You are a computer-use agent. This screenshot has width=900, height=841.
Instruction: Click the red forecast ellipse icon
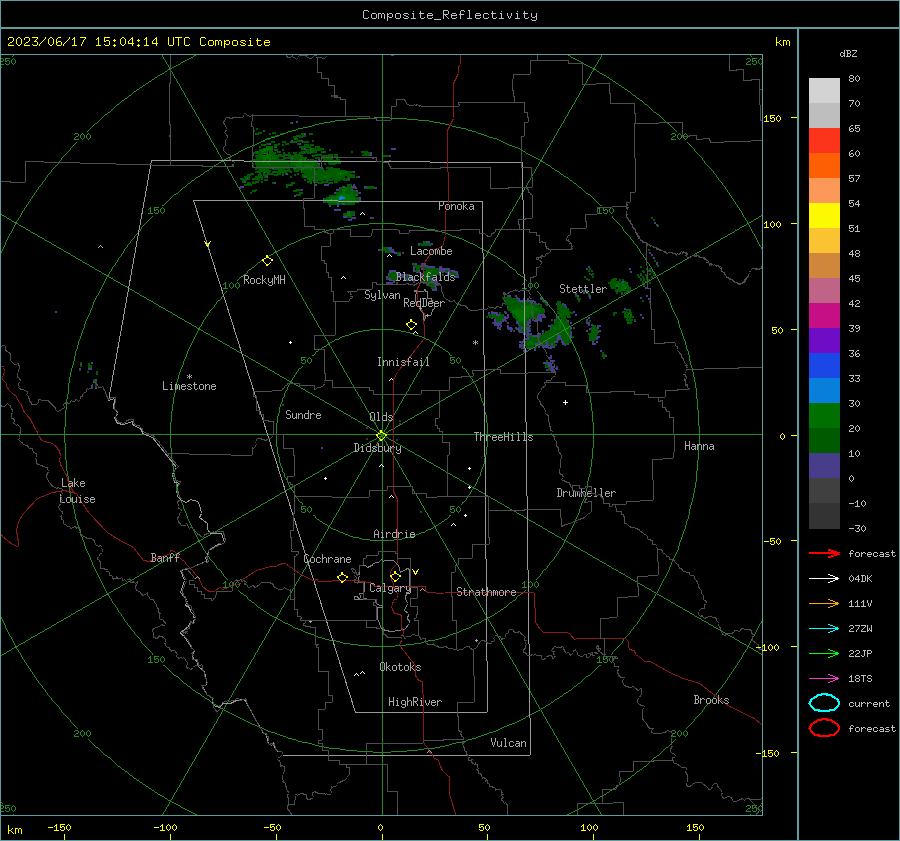pyautogui.click(x=824, y=728)
